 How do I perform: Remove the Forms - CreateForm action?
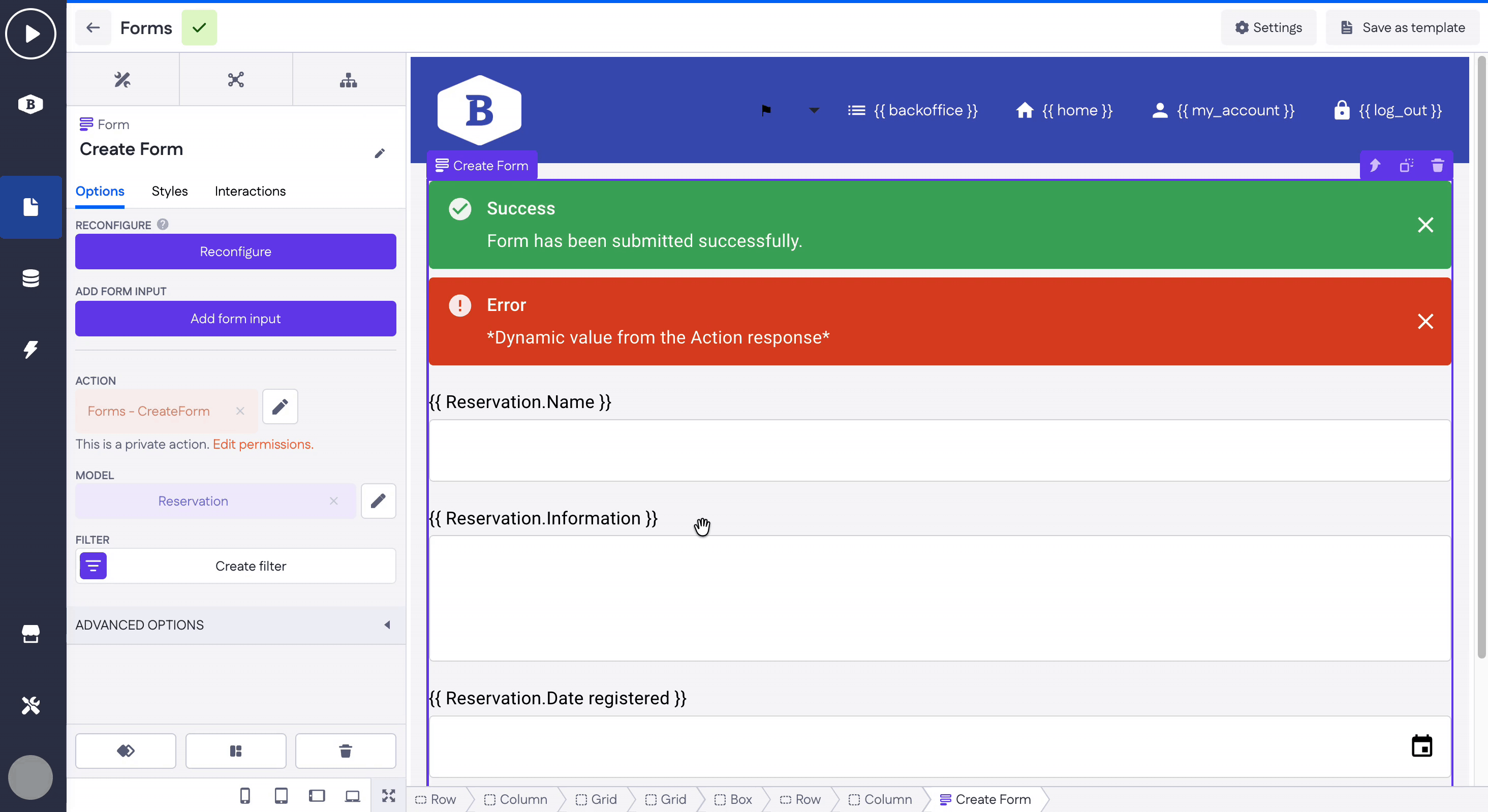pos(240,411)
